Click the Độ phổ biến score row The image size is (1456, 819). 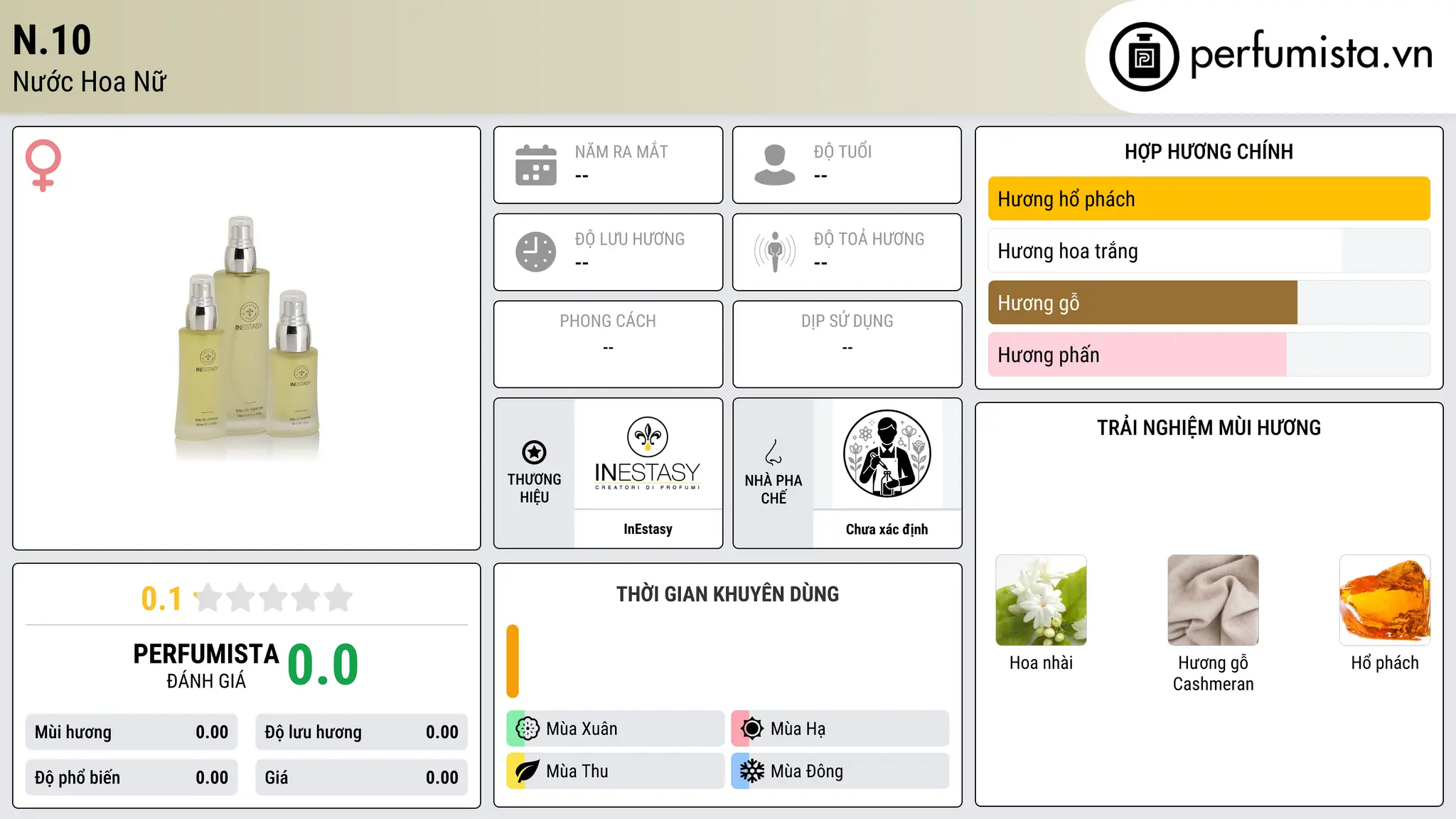(132, 778)
